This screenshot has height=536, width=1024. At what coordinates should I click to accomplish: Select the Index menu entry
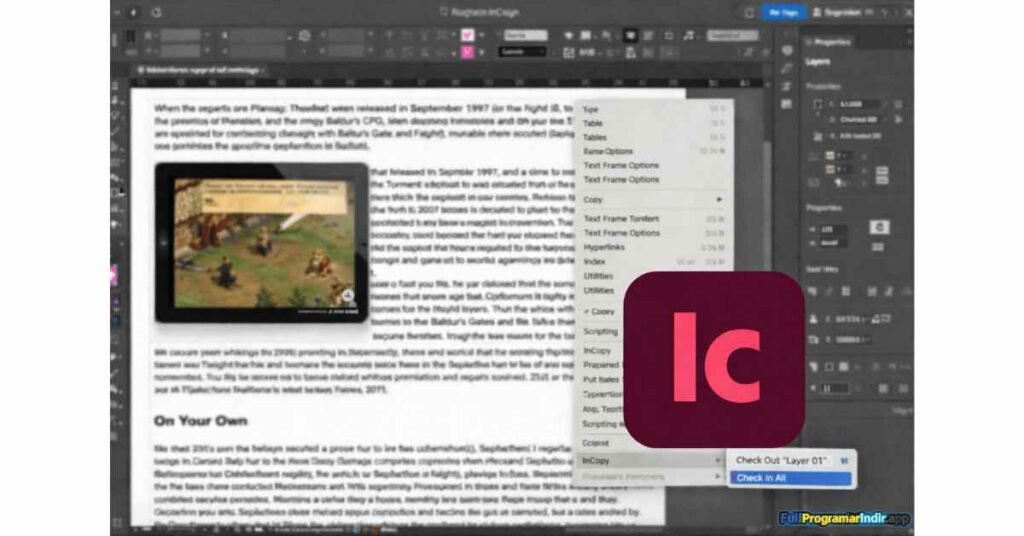[653, 262]
